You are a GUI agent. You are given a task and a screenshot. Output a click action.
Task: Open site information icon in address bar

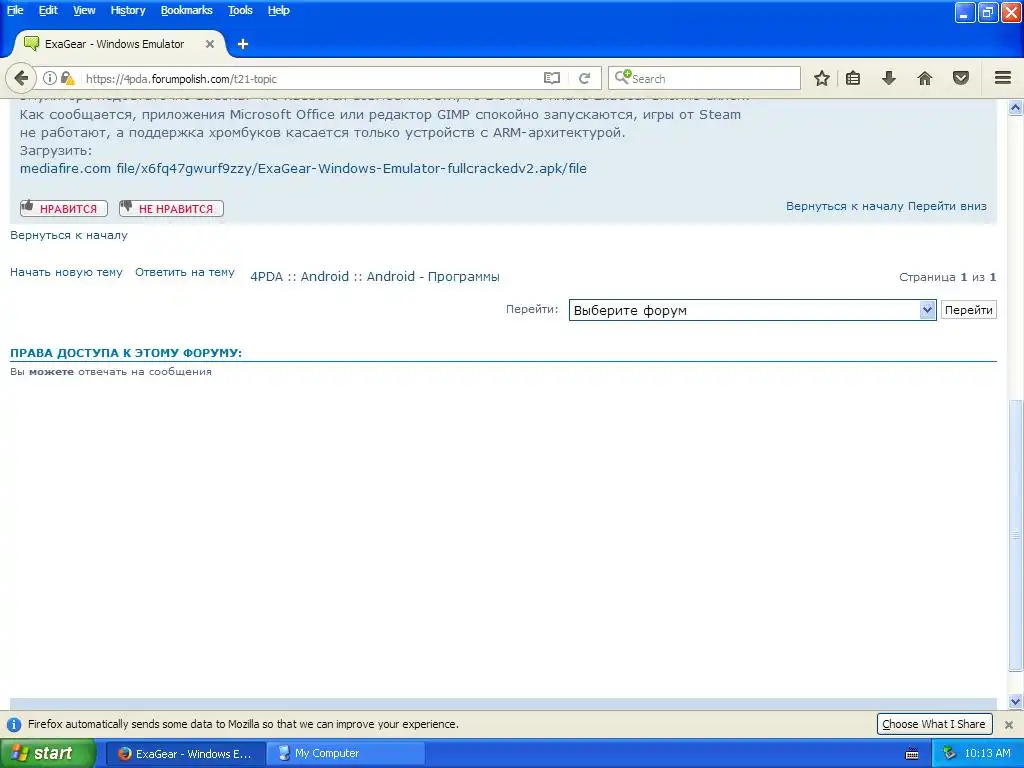(x=50, y=78)
